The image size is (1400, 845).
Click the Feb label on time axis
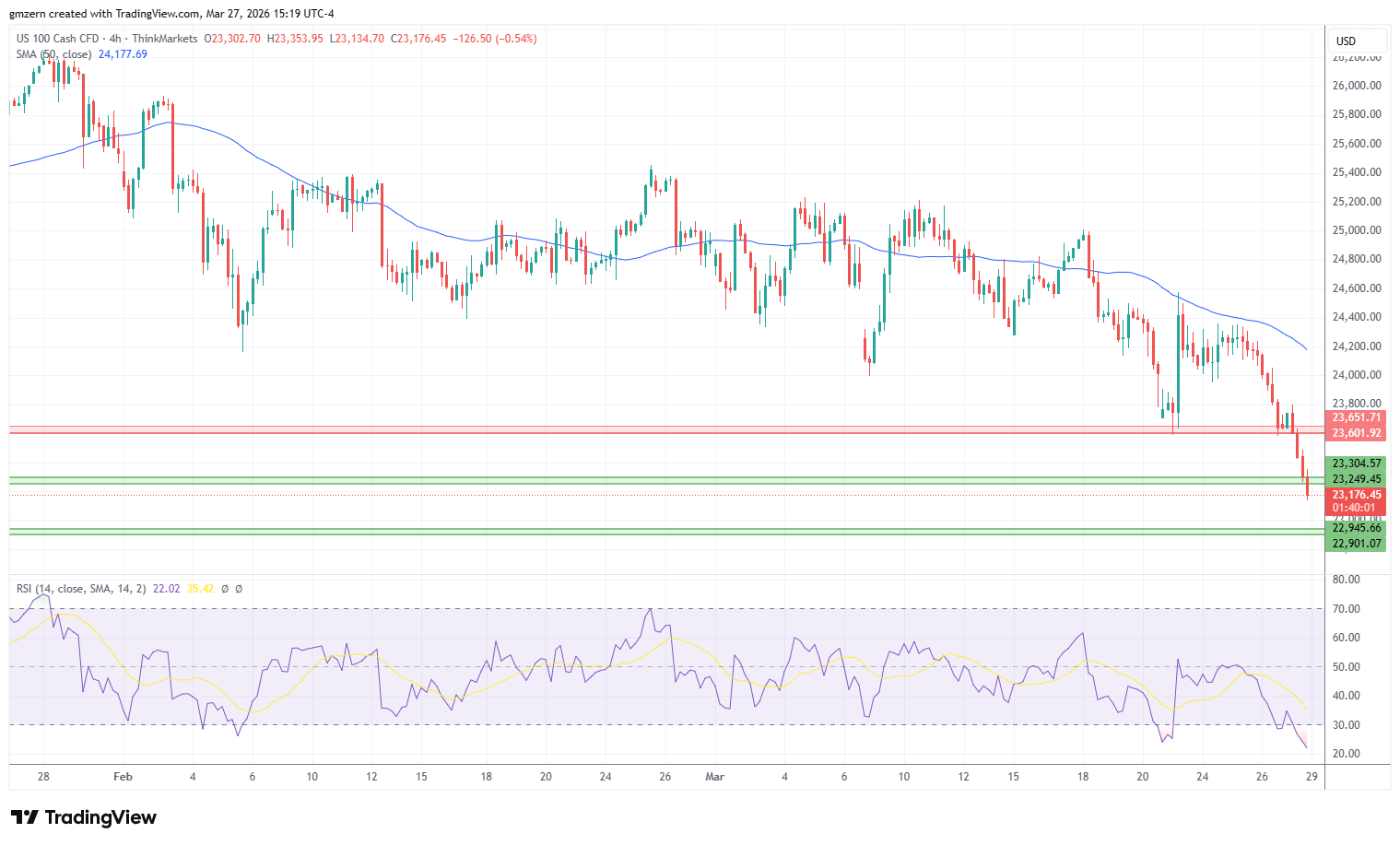tap(123, 777)
